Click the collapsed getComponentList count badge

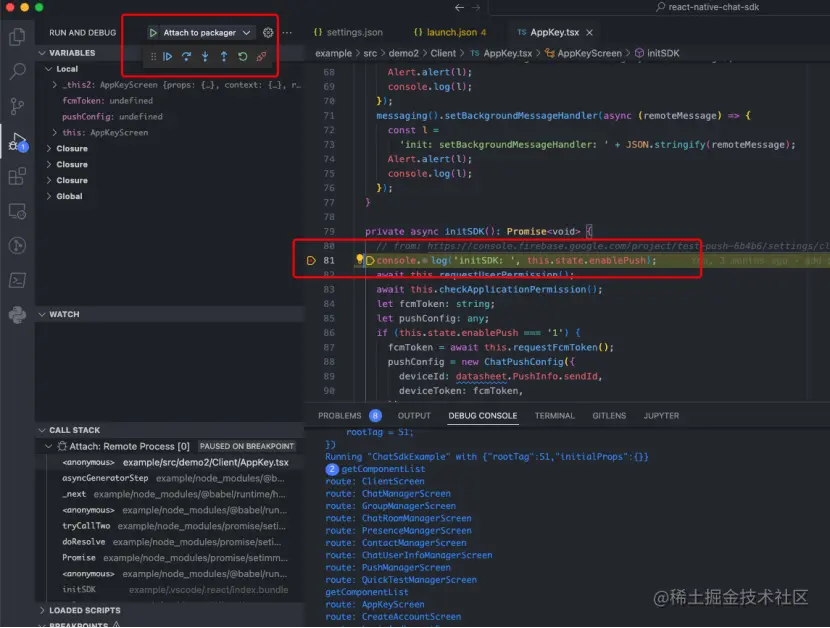(x=332, y=469)
